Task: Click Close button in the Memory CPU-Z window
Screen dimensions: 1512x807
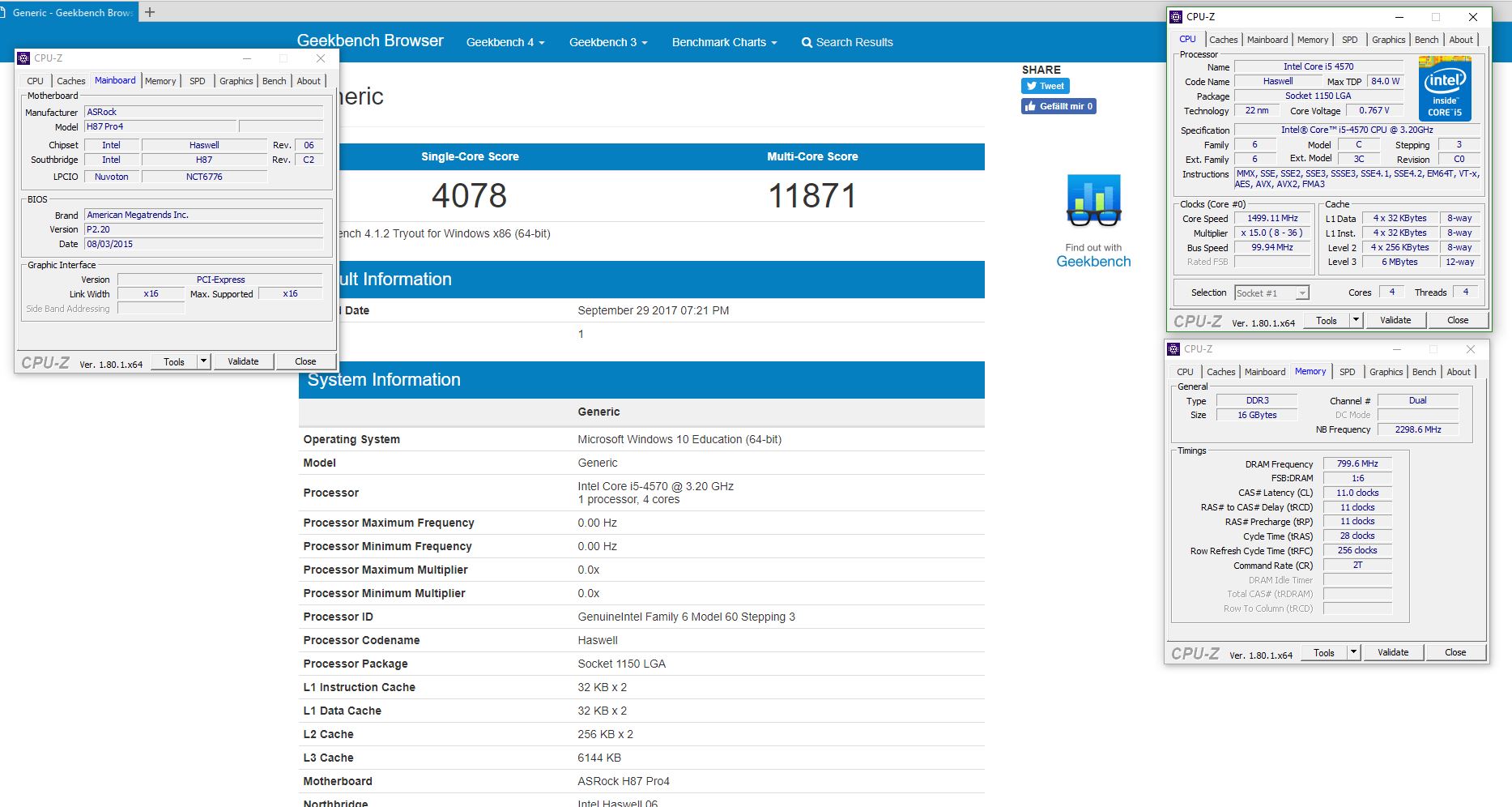Action: (x=1455, y=652)
